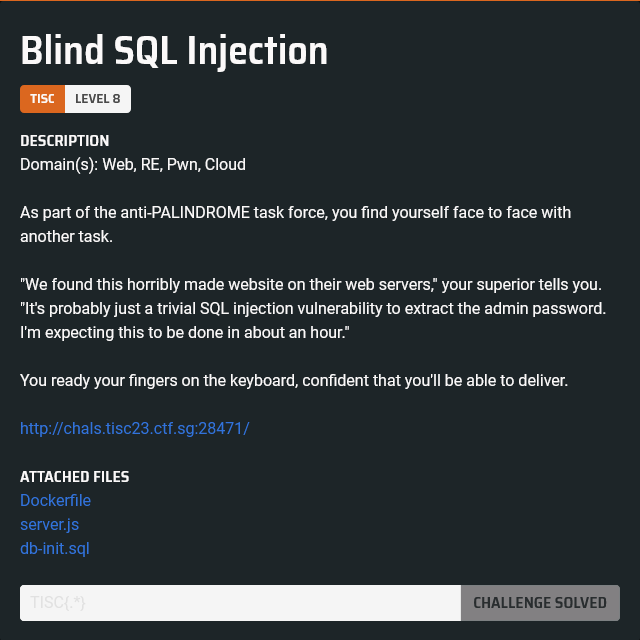The height and width of the screenshot is (640, 640).
Task: Click the orange TISC badge
Action: 42,99
